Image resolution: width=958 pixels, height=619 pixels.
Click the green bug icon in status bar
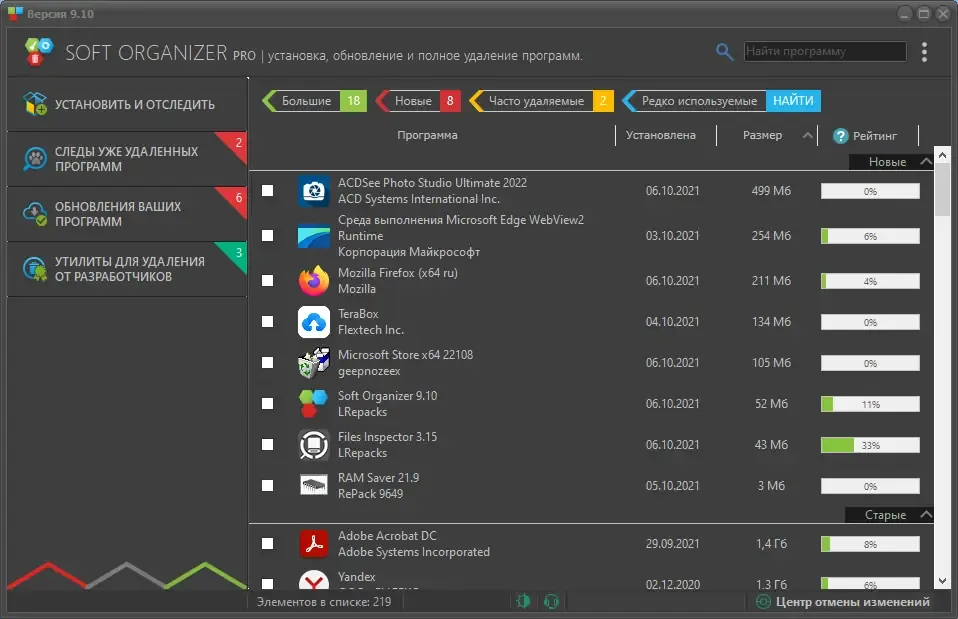pos(524,601)
